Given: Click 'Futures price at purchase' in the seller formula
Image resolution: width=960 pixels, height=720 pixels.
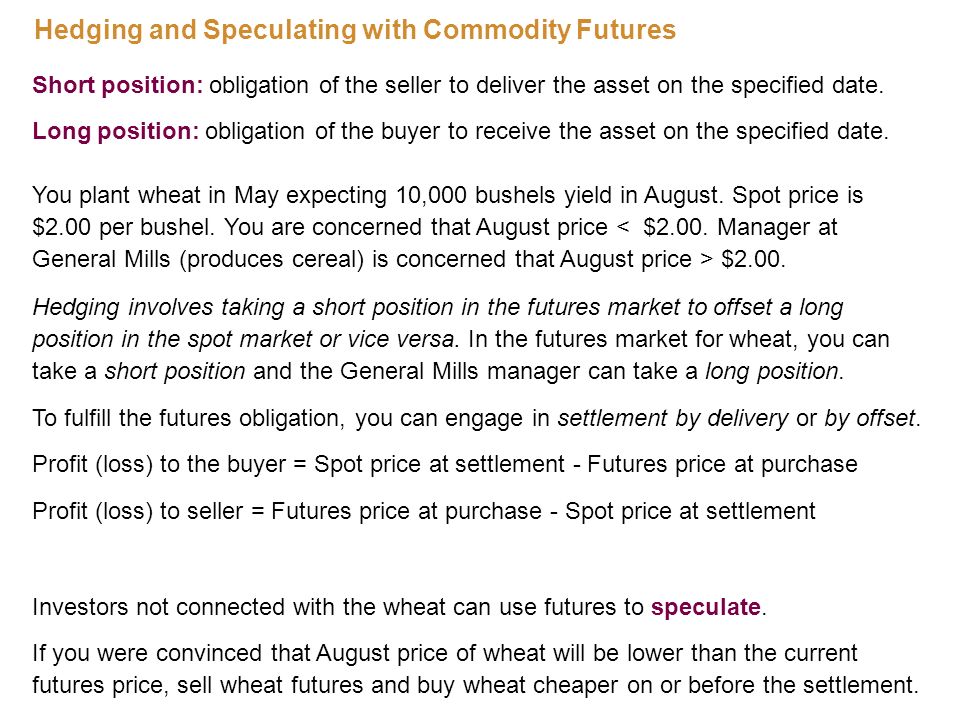Looking at the screenshot, I should click(407, 511).
